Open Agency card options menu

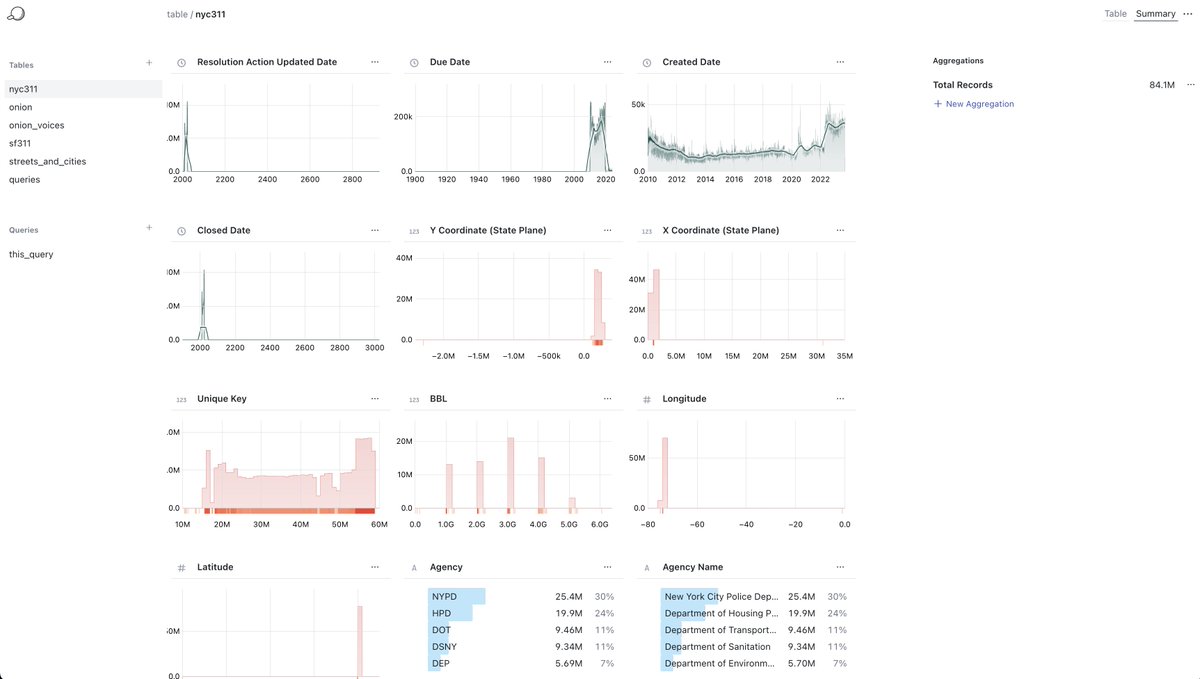[x=607, y=567]
